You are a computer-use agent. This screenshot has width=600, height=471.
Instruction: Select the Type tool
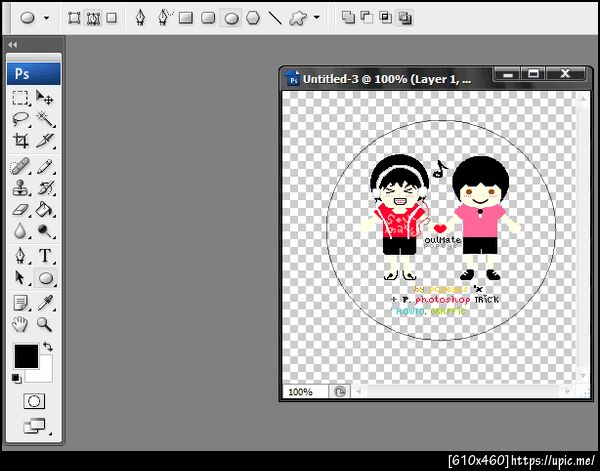[x=44, y=256]
